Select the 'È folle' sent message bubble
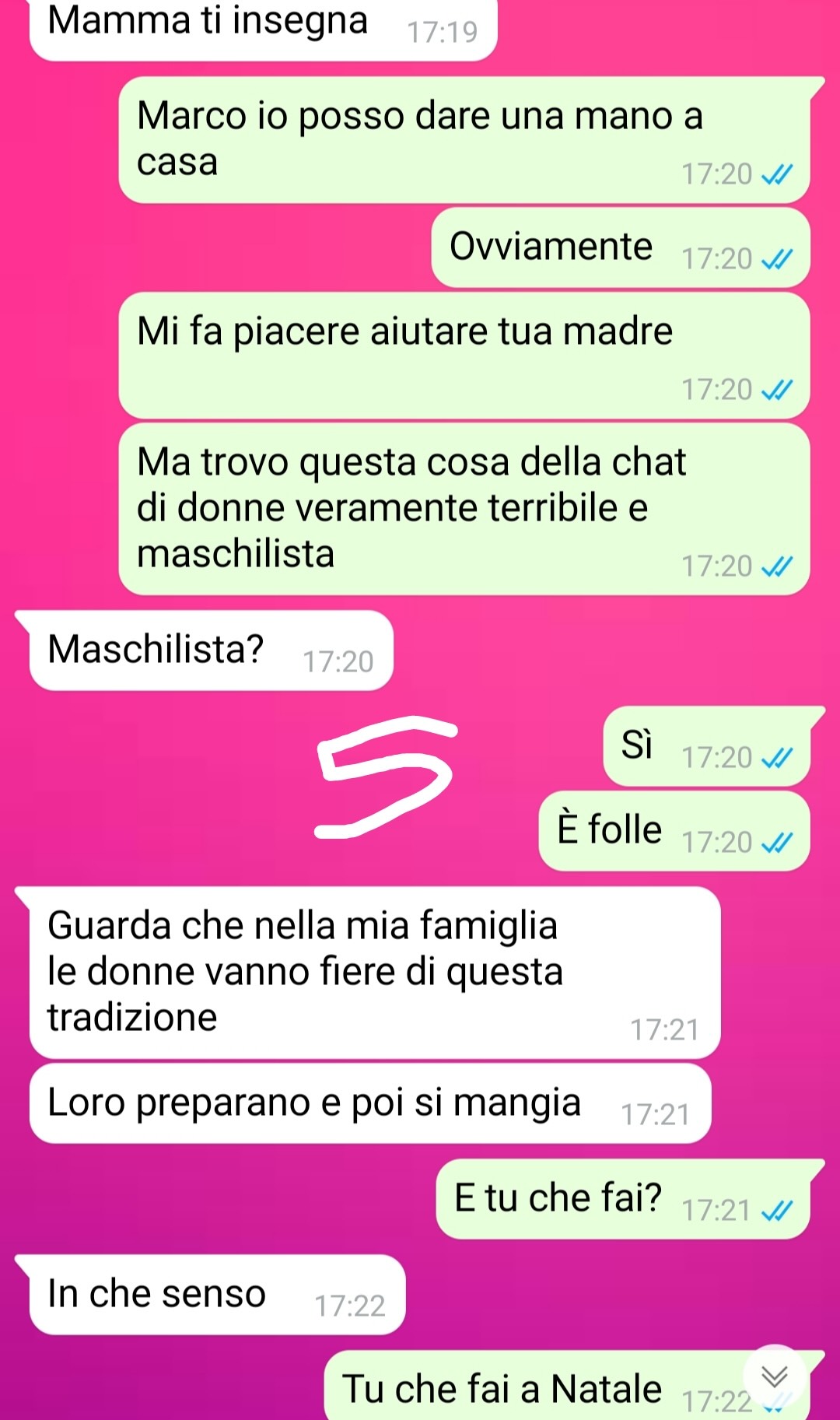840x1420 pixels. pos(674,831)
